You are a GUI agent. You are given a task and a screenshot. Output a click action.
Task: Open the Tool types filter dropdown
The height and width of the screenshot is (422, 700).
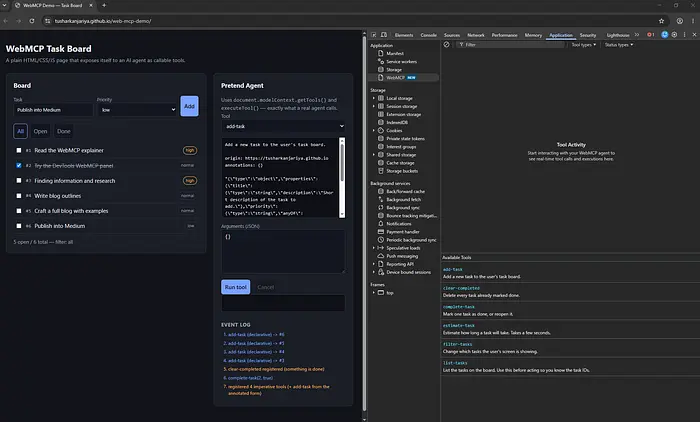(583, 45)
